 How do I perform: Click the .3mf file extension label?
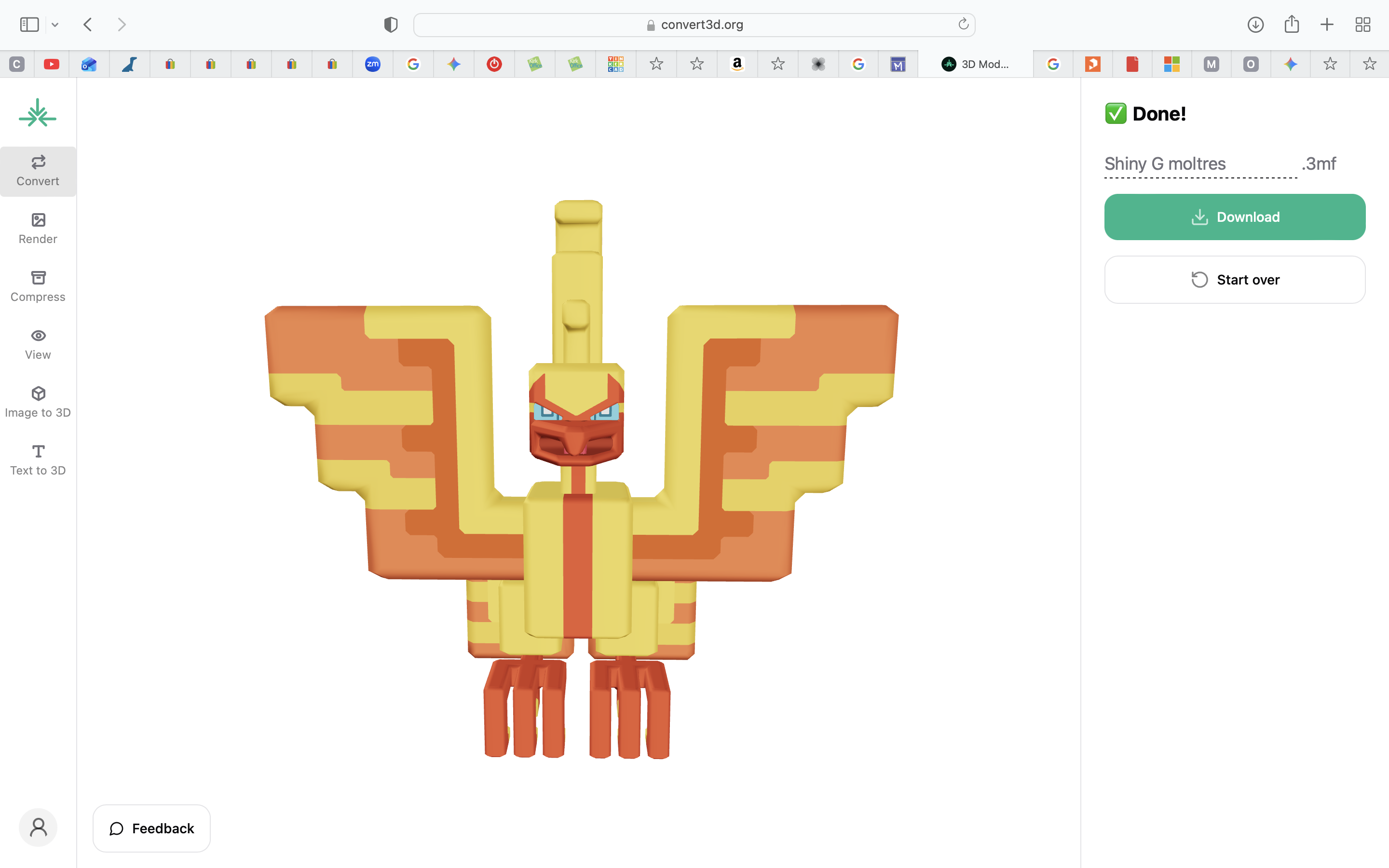1319,164
